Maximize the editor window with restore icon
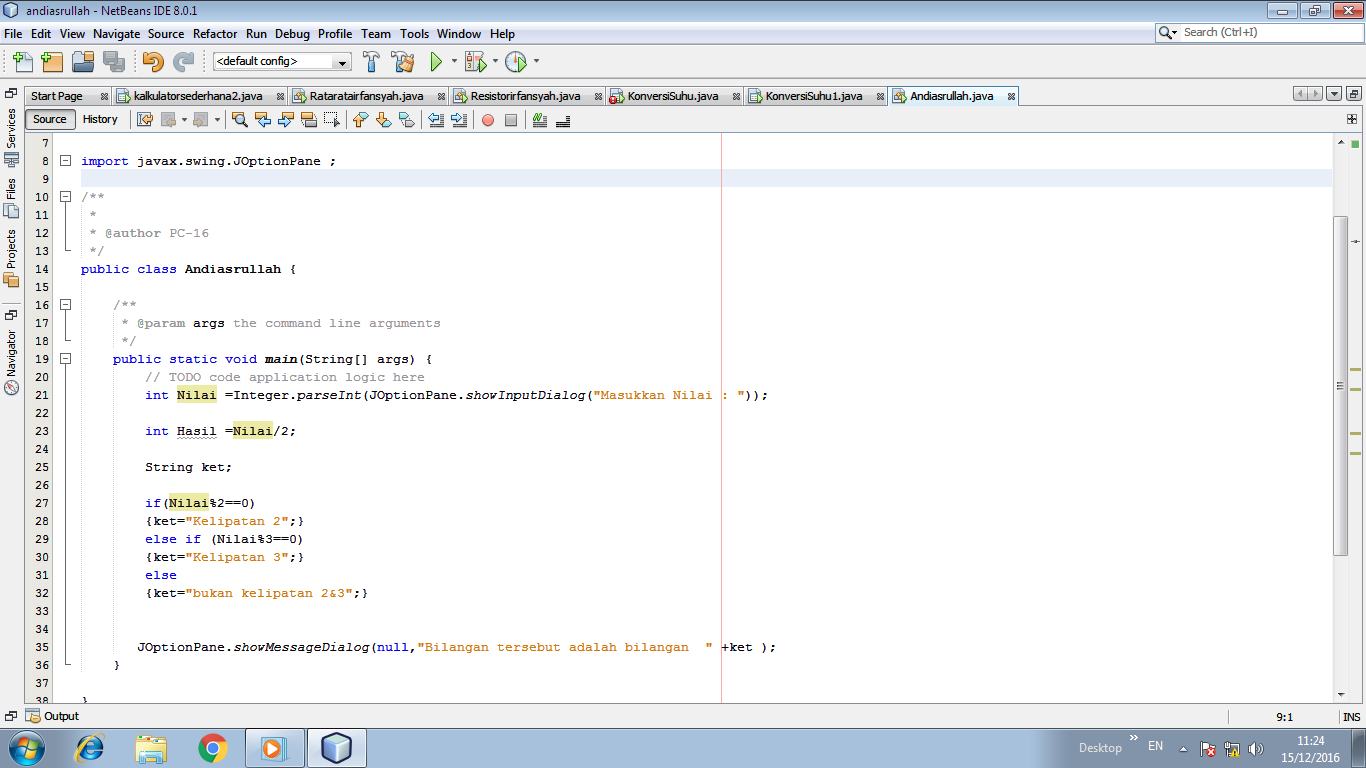This screenshot has width=1366, height=768. 1354,94
